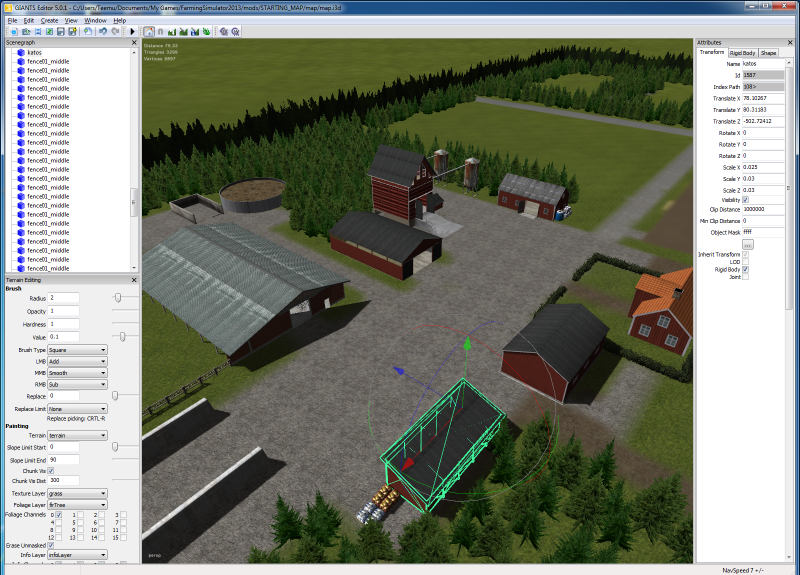This screenshot has width=800, height=575.
Task: Click the Translate X input field
Action: coord(763,98)
